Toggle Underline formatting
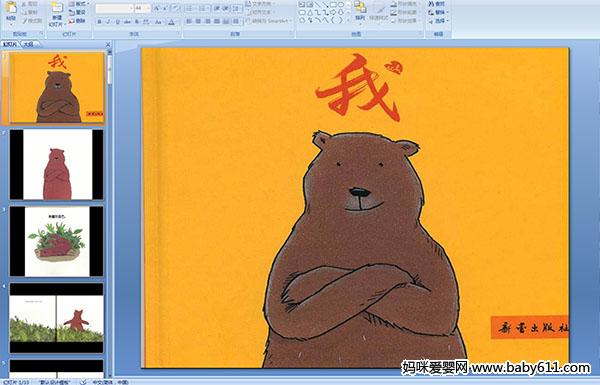 tap(117, 22)
